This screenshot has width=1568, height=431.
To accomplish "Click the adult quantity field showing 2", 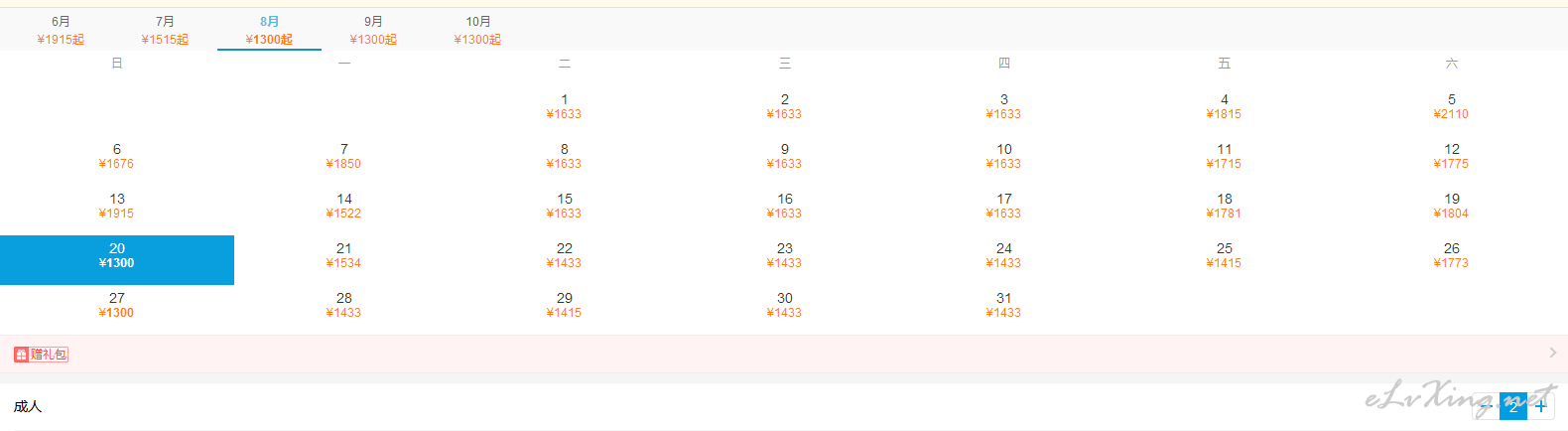I will (1513, 406).
